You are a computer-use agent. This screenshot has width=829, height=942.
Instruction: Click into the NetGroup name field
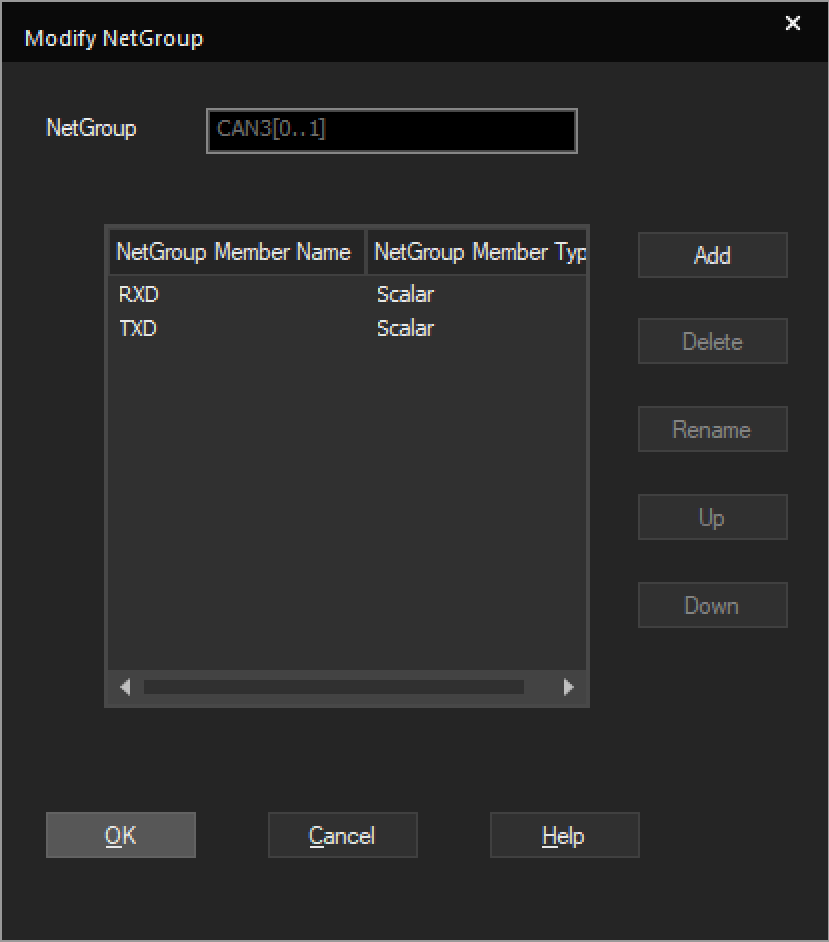coord(392,131)
